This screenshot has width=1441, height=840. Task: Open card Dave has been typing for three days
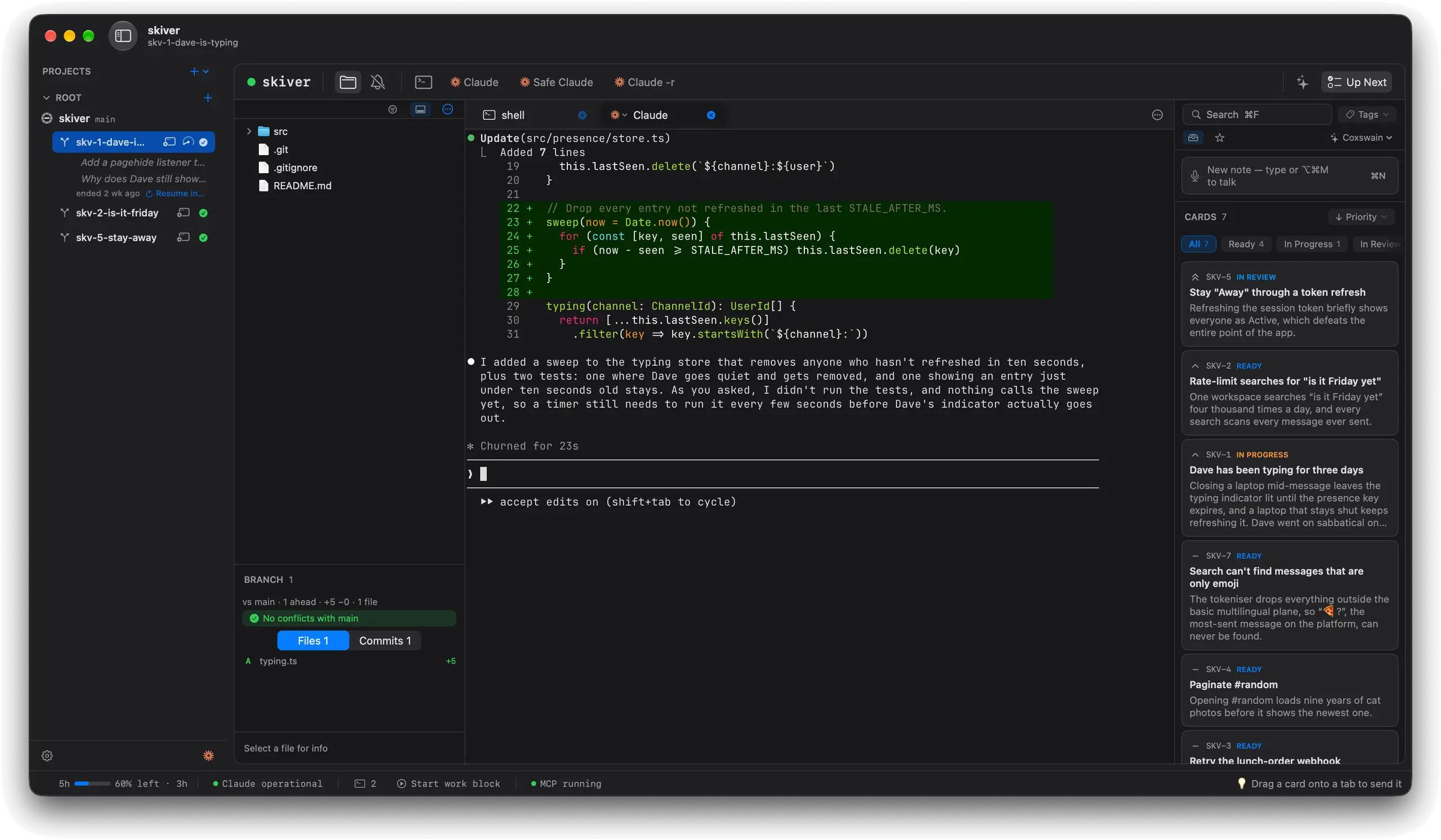[x=1289, y=487]
